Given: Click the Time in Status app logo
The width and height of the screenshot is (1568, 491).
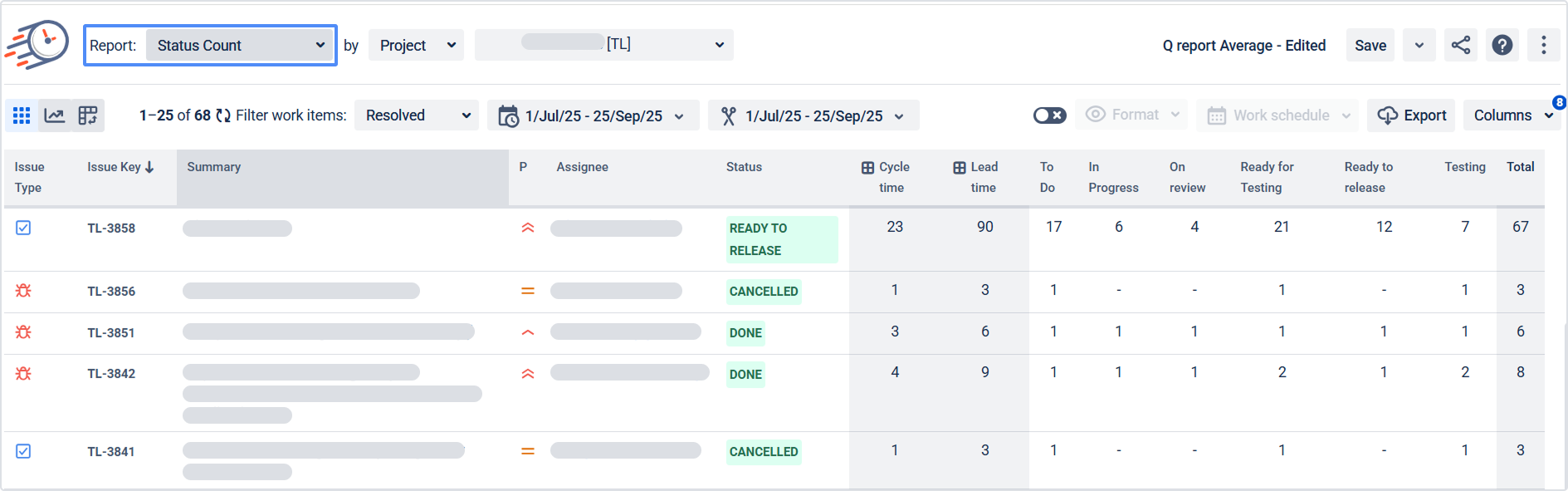Looking at the screenshot, I should point(37,44).
